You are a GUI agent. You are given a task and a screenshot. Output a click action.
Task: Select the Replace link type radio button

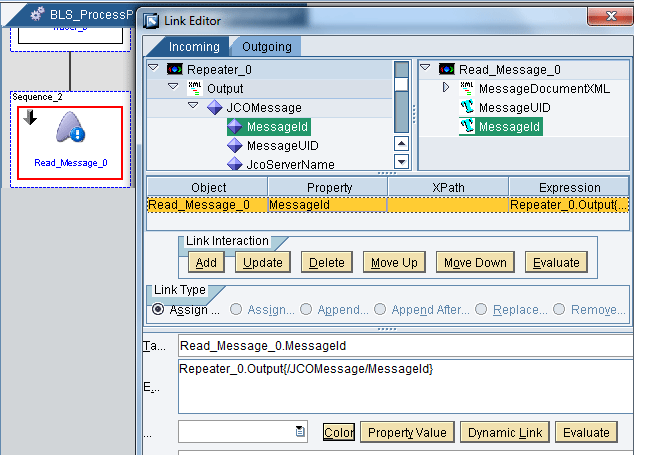click(x=481, y=310)
